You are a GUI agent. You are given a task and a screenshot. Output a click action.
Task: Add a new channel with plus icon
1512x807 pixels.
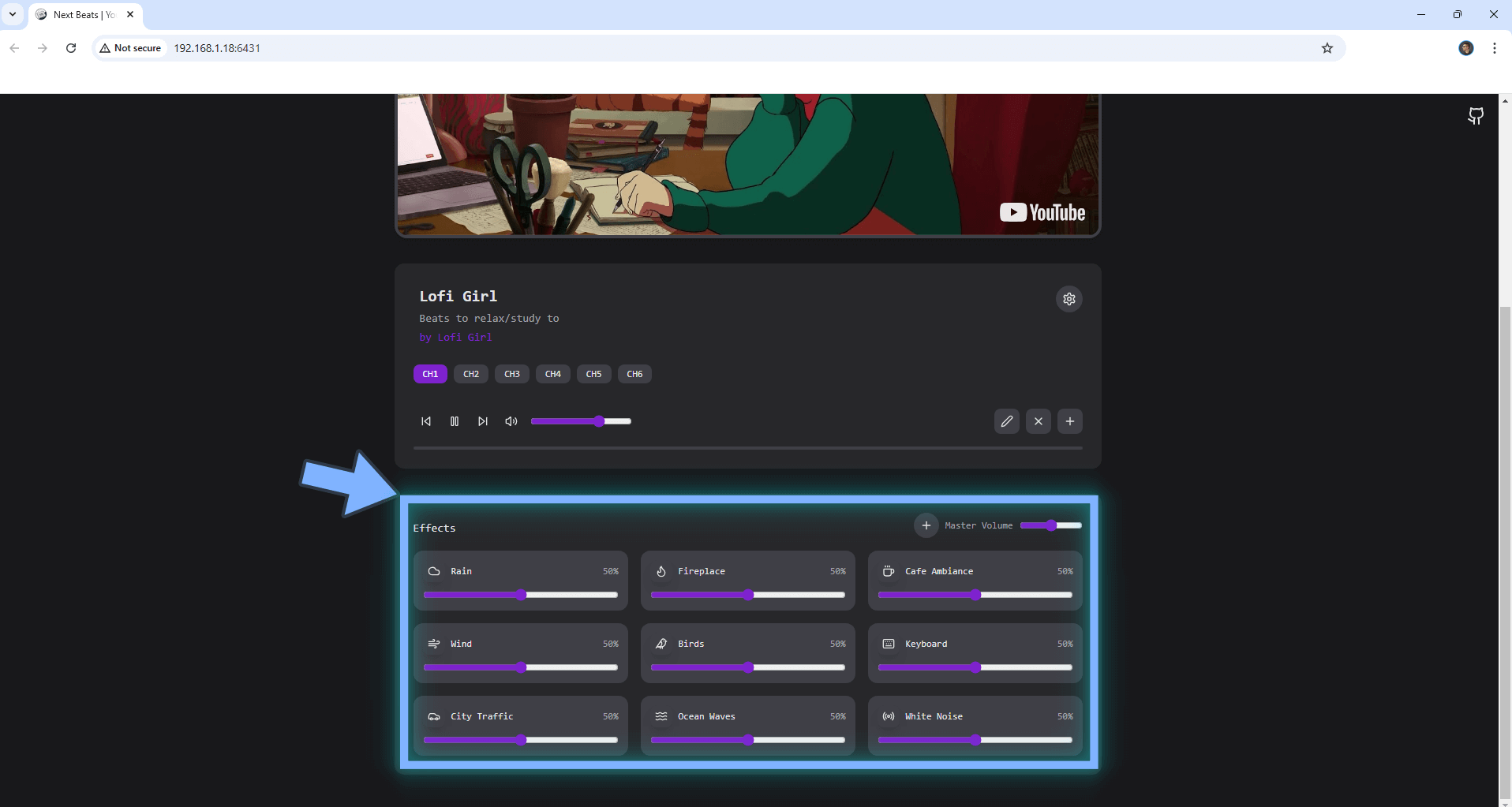(1070, 421)
